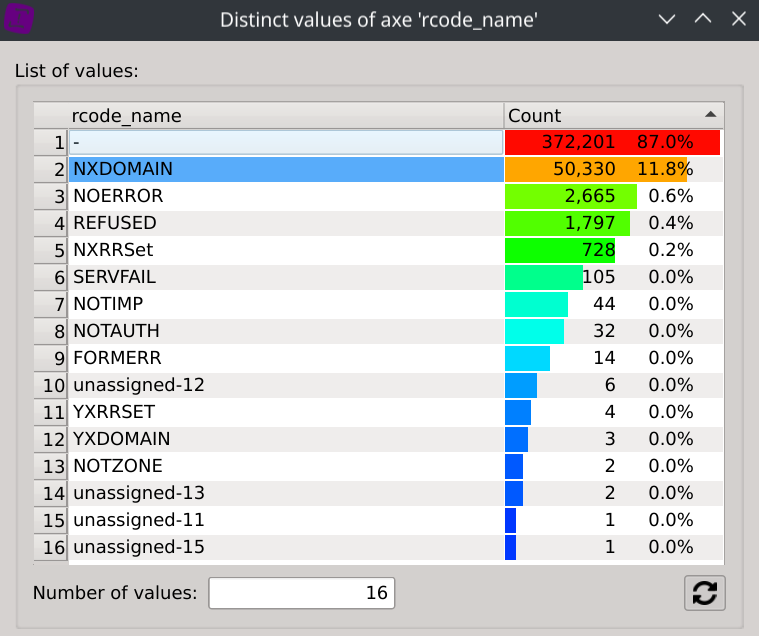
Task: Select the REFUSED entry
Action: (x=115, y=223)
